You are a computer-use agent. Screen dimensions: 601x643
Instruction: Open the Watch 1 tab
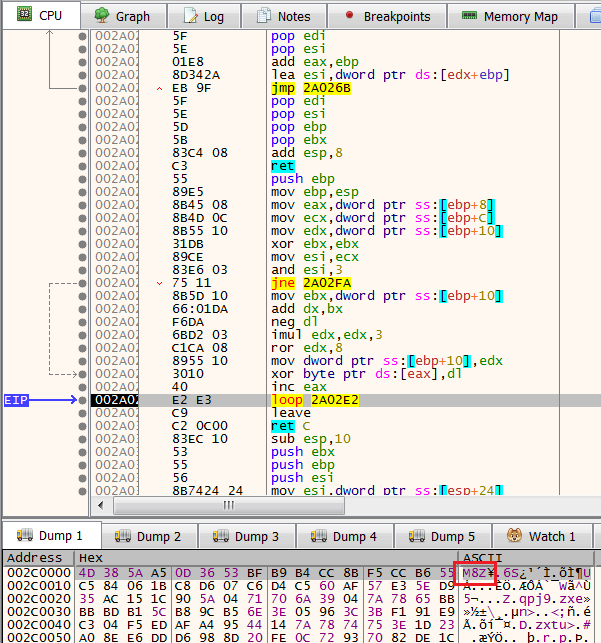pyautogui.click(x=542, y=536)
